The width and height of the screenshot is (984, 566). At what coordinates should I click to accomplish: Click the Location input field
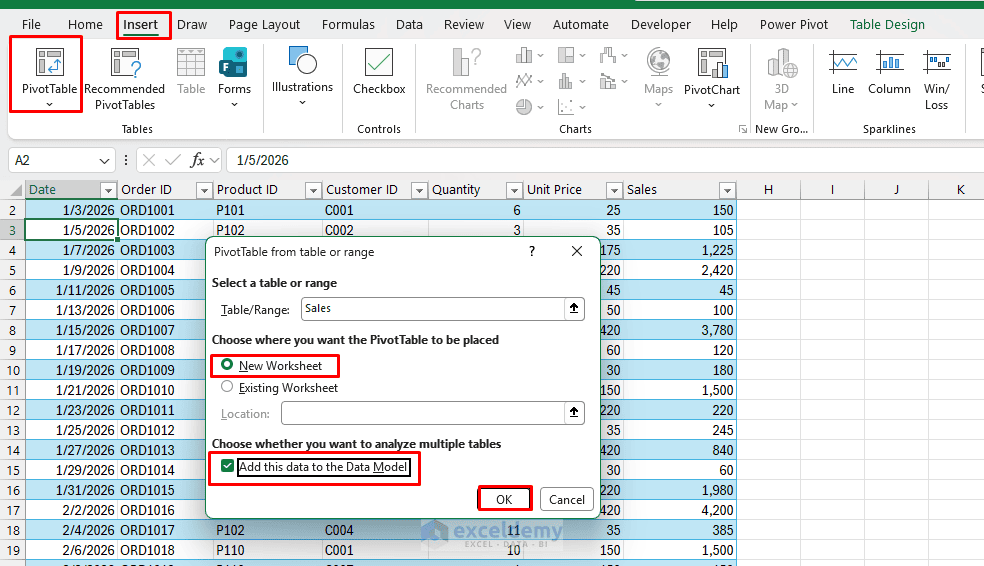pos(423,413)
